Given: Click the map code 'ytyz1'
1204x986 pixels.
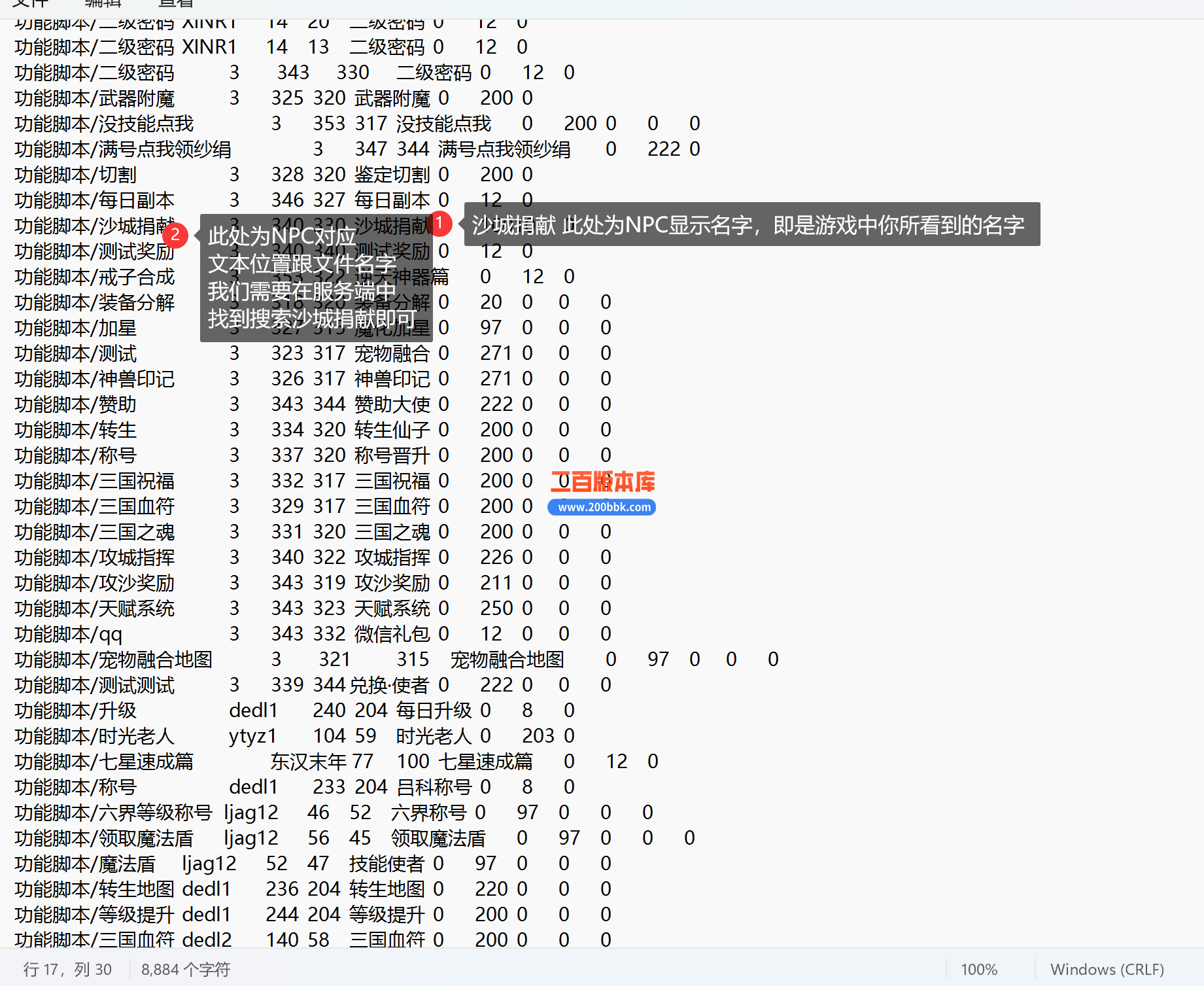Looking at the screenshot, I should pyautogui.click(x=253, y=736).
